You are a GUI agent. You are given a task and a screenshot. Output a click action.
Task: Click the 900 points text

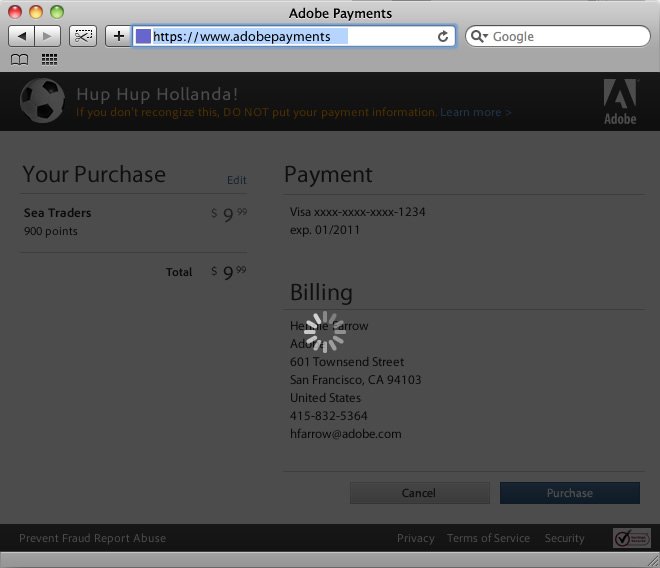point(51,231)
